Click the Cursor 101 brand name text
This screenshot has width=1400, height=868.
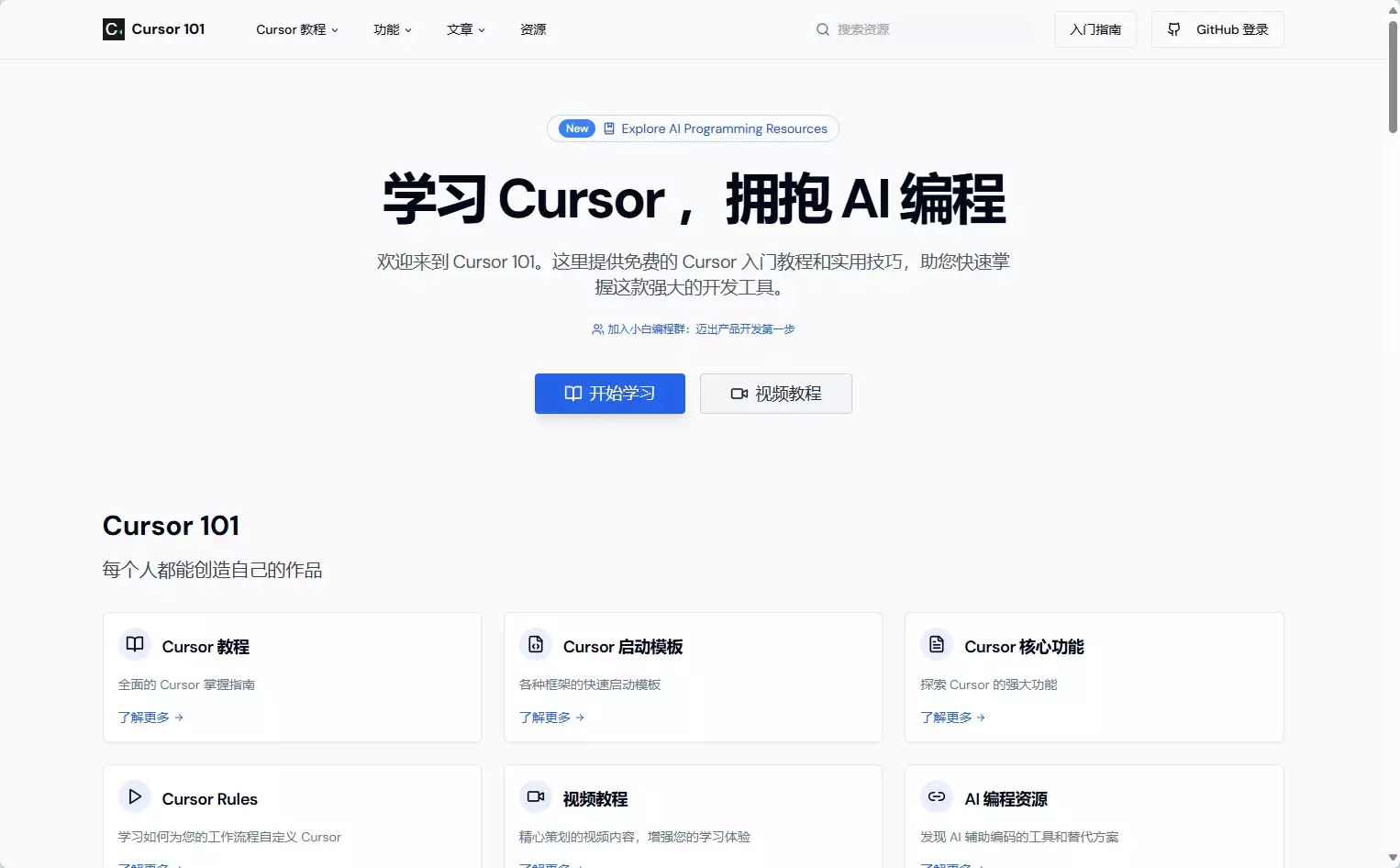[x=169, y=29]
